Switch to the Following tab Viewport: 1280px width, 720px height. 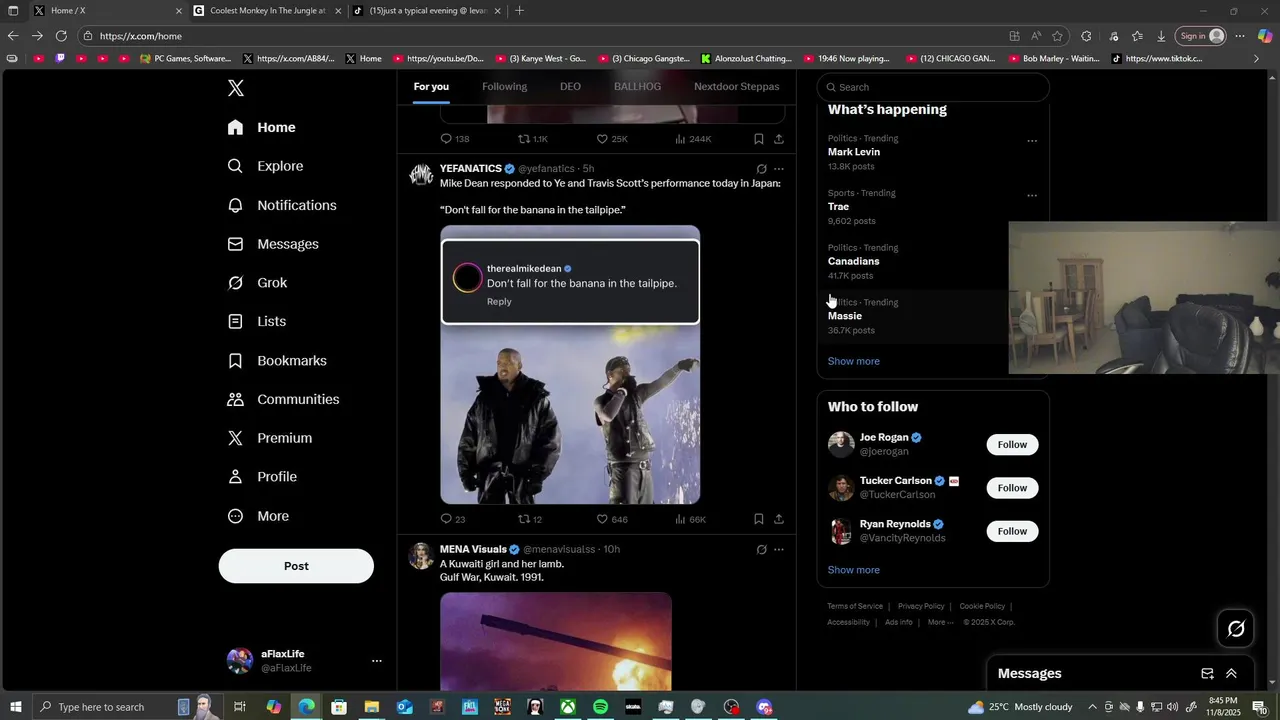point(504,87)
